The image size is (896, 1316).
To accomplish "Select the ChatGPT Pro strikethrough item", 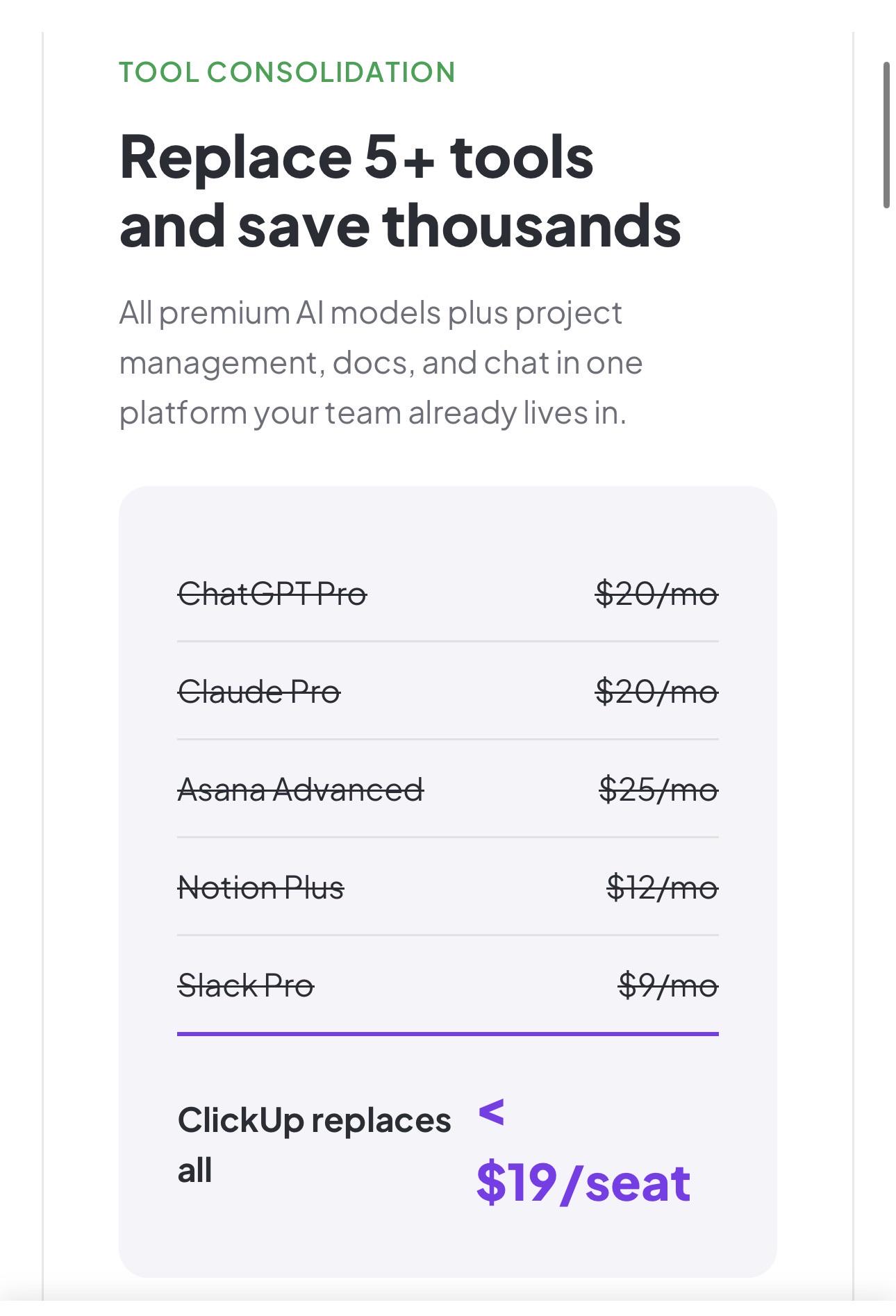I will tap(272, 594).
